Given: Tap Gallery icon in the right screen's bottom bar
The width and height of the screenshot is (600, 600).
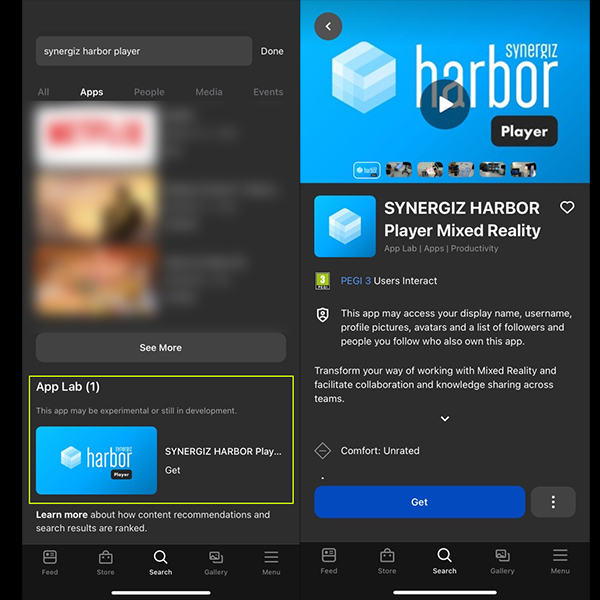Looking at the screenshot, I should click(502, 562).
